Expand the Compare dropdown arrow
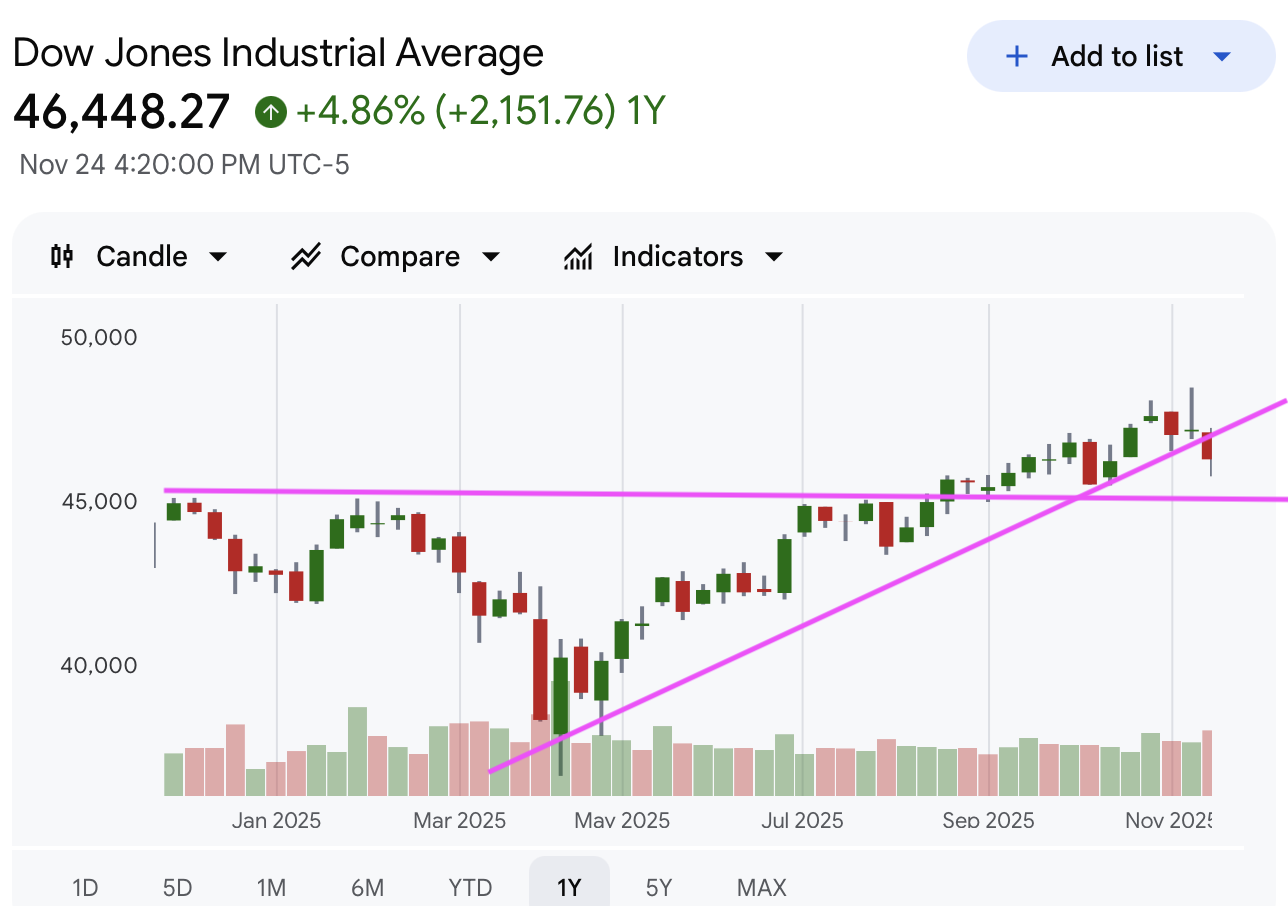 click(x=490, y=257)
